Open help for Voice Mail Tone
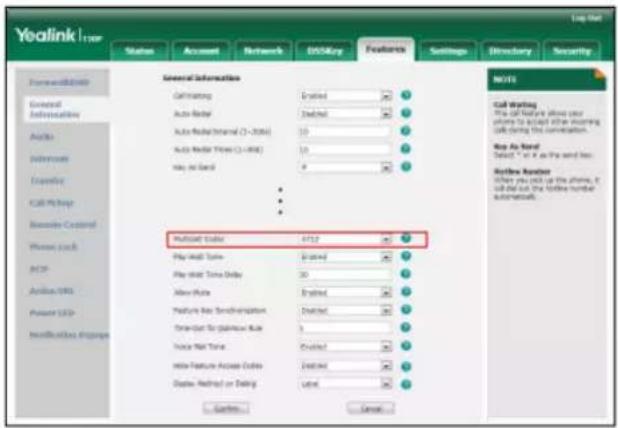This screenshot has height=428, width=618. pos(406,346)
